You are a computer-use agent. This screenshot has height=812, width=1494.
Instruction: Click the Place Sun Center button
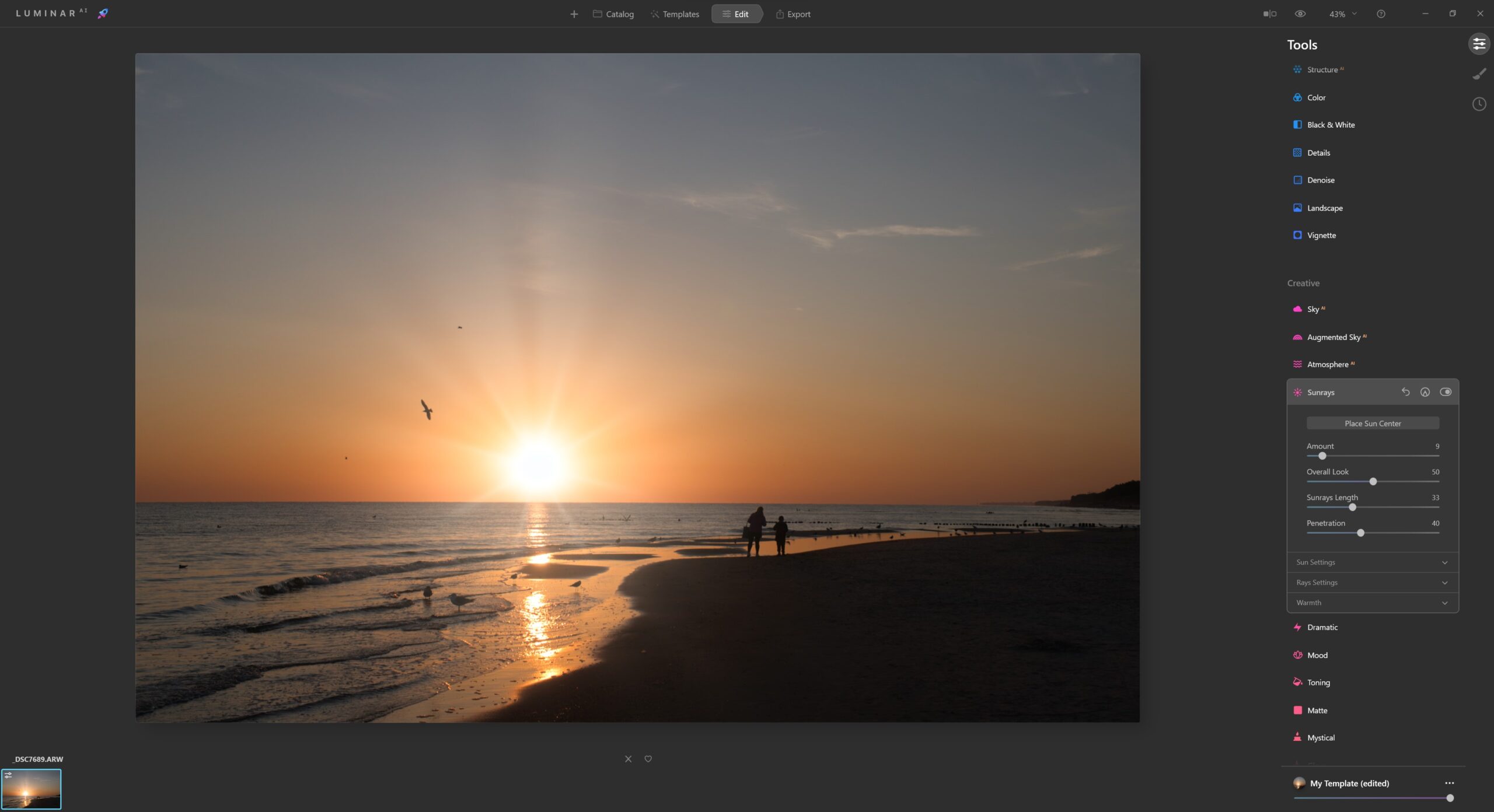click(x=1373, y=423)
